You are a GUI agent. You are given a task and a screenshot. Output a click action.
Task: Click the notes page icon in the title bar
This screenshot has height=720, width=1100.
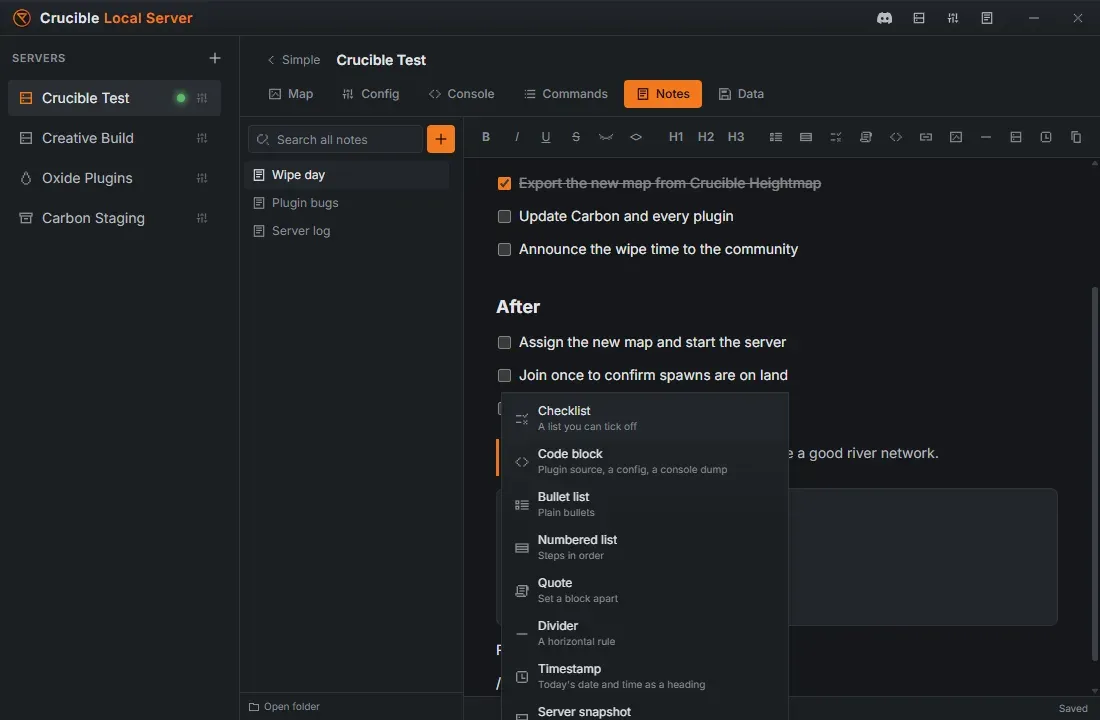click(x=987, y=18)
